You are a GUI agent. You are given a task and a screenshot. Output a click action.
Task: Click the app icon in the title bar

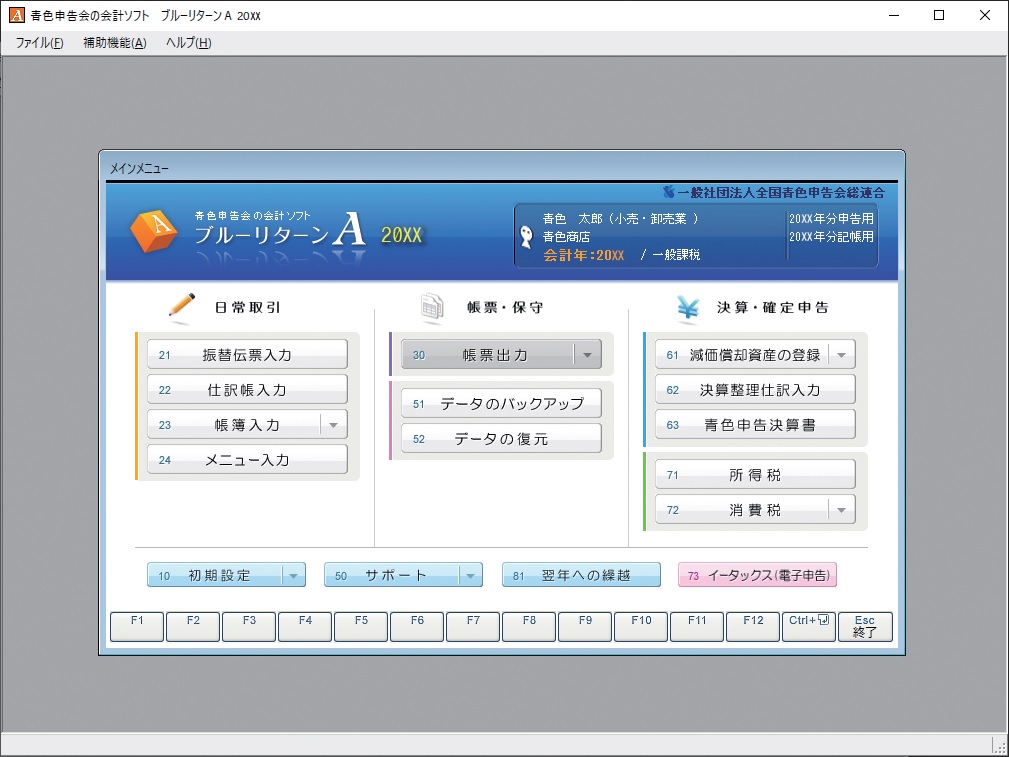[16, 15]
